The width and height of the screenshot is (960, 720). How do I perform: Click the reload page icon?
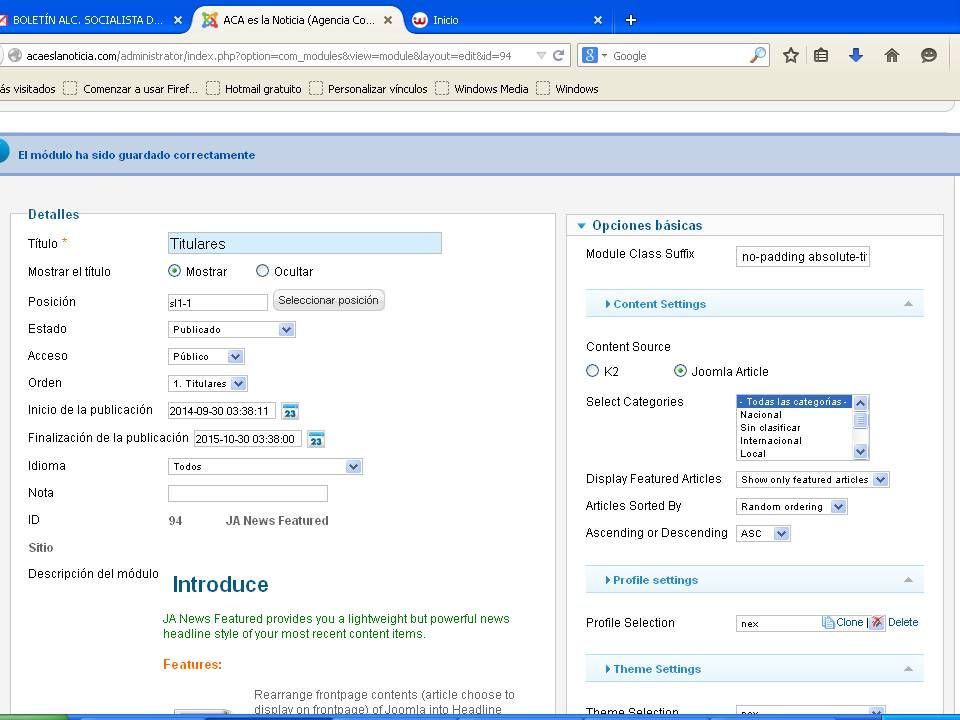tap(558, 56)
